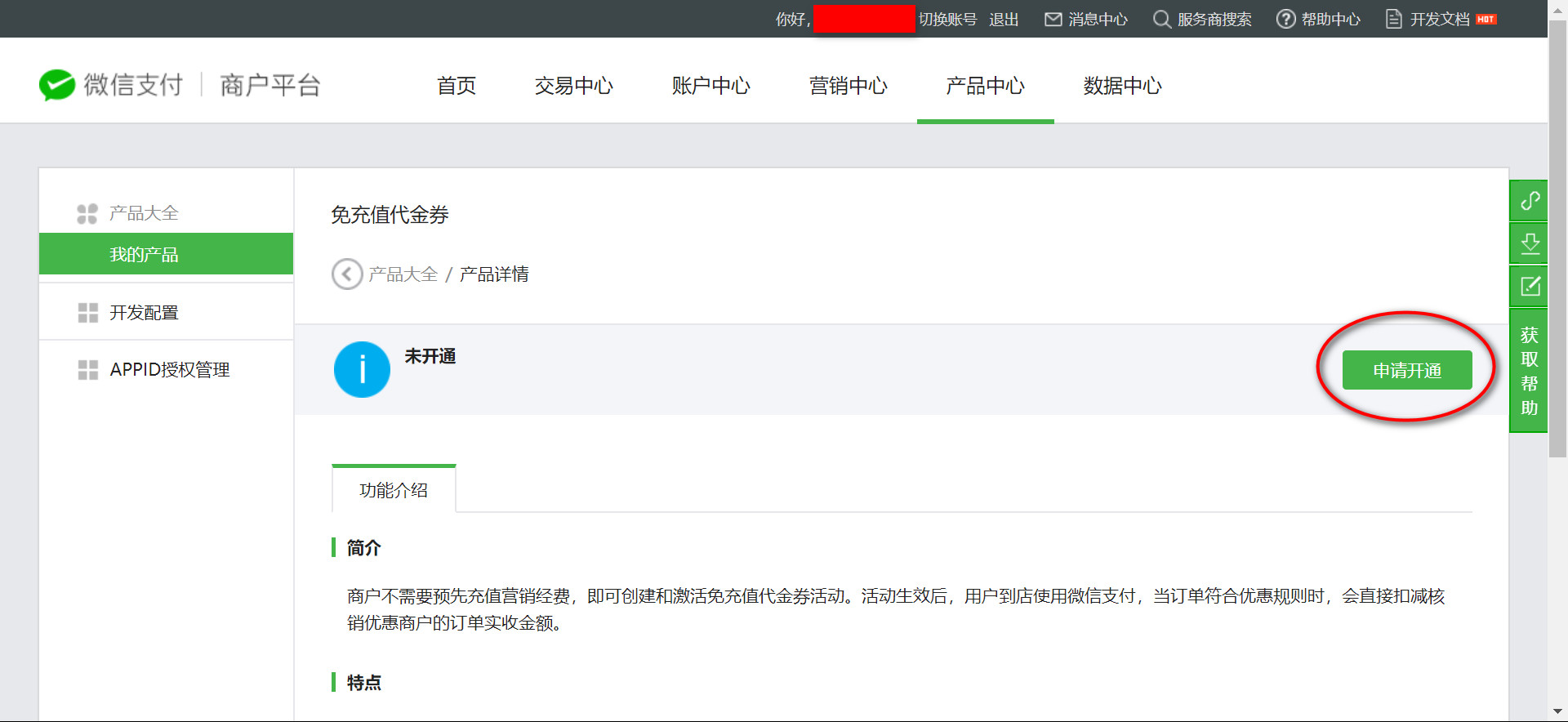Click the scrollbar down arrow
The width and height of the screenshot is (1568, 722).
point(1558,712)
